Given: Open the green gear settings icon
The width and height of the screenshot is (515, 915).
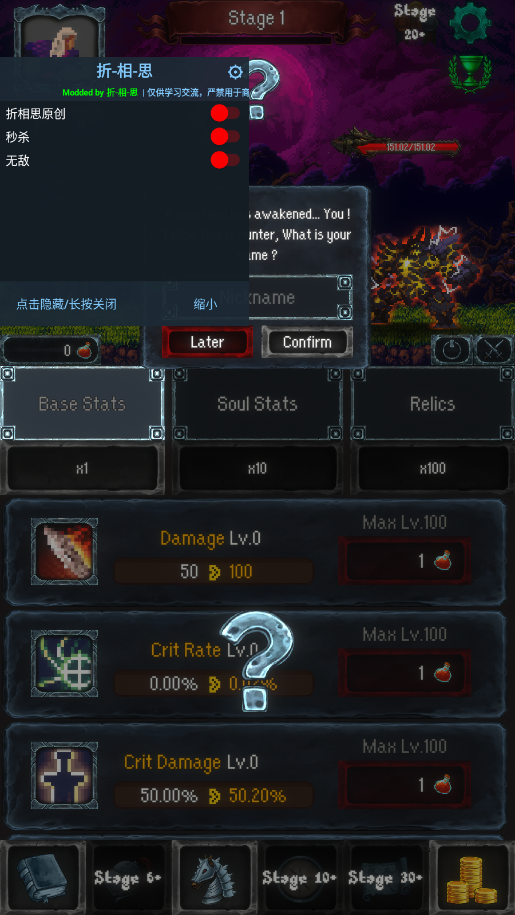Looking at the screenshot, I should (470, 23).
